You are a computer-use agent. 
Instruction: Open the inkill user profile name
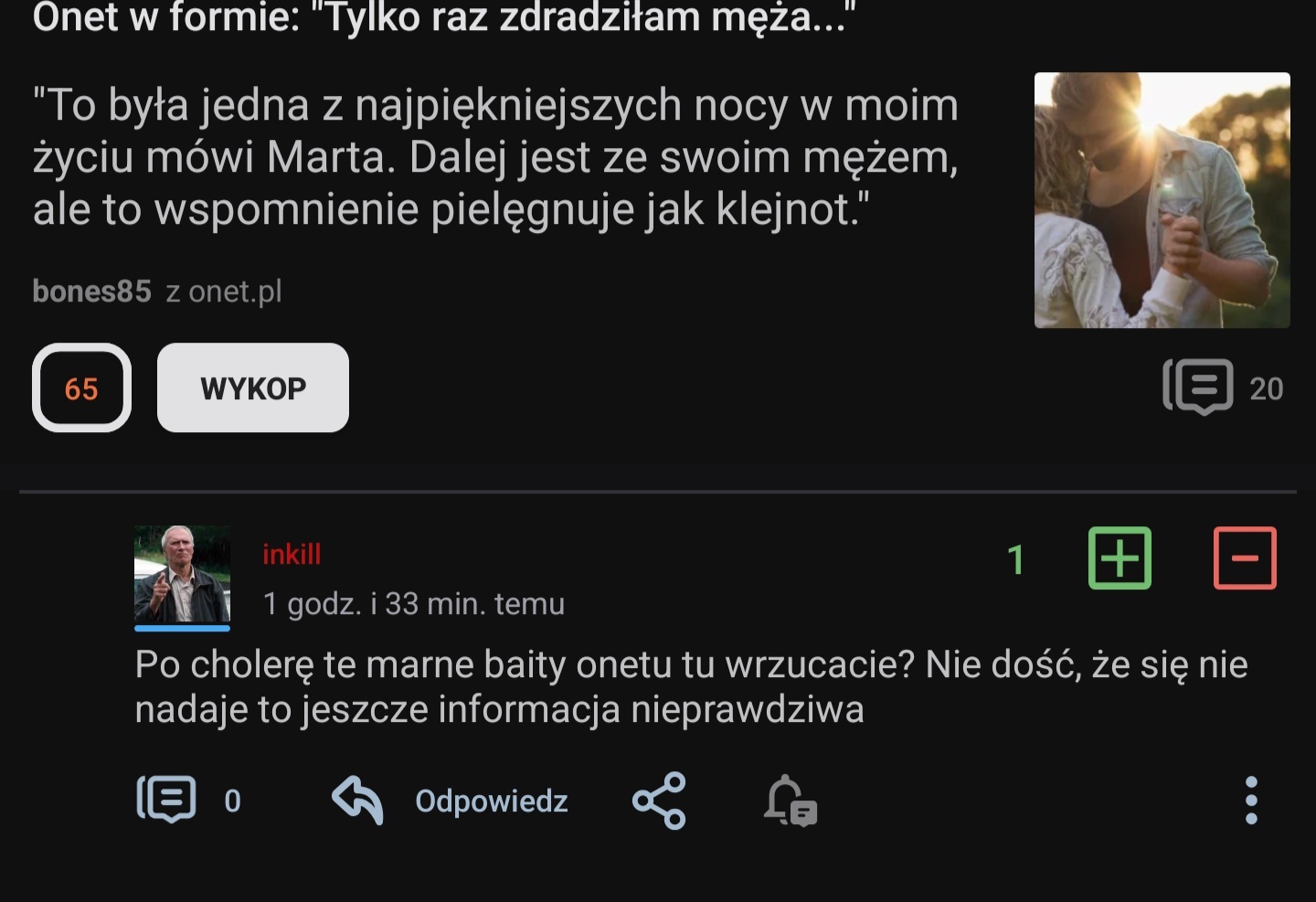pos(292,554)
